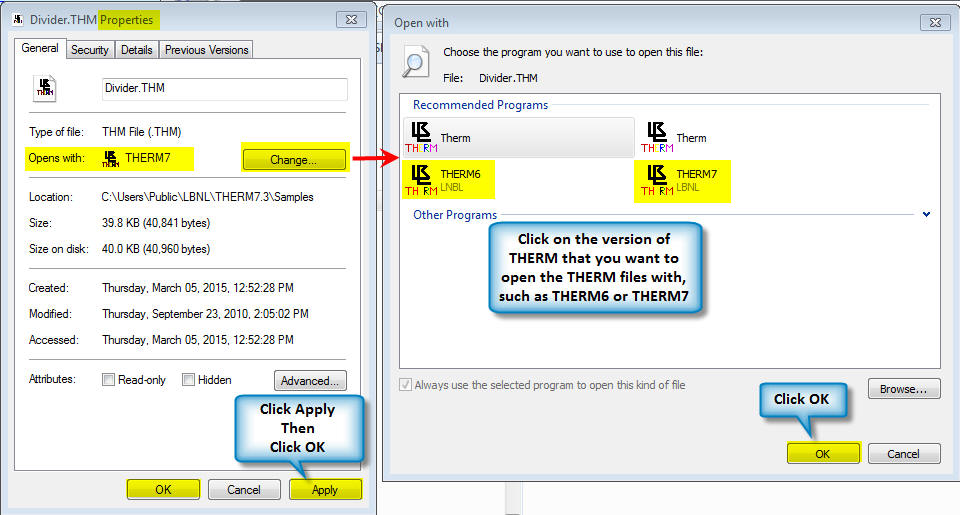
Task: Click the Apply button
Action: click(x=325, y=489)
